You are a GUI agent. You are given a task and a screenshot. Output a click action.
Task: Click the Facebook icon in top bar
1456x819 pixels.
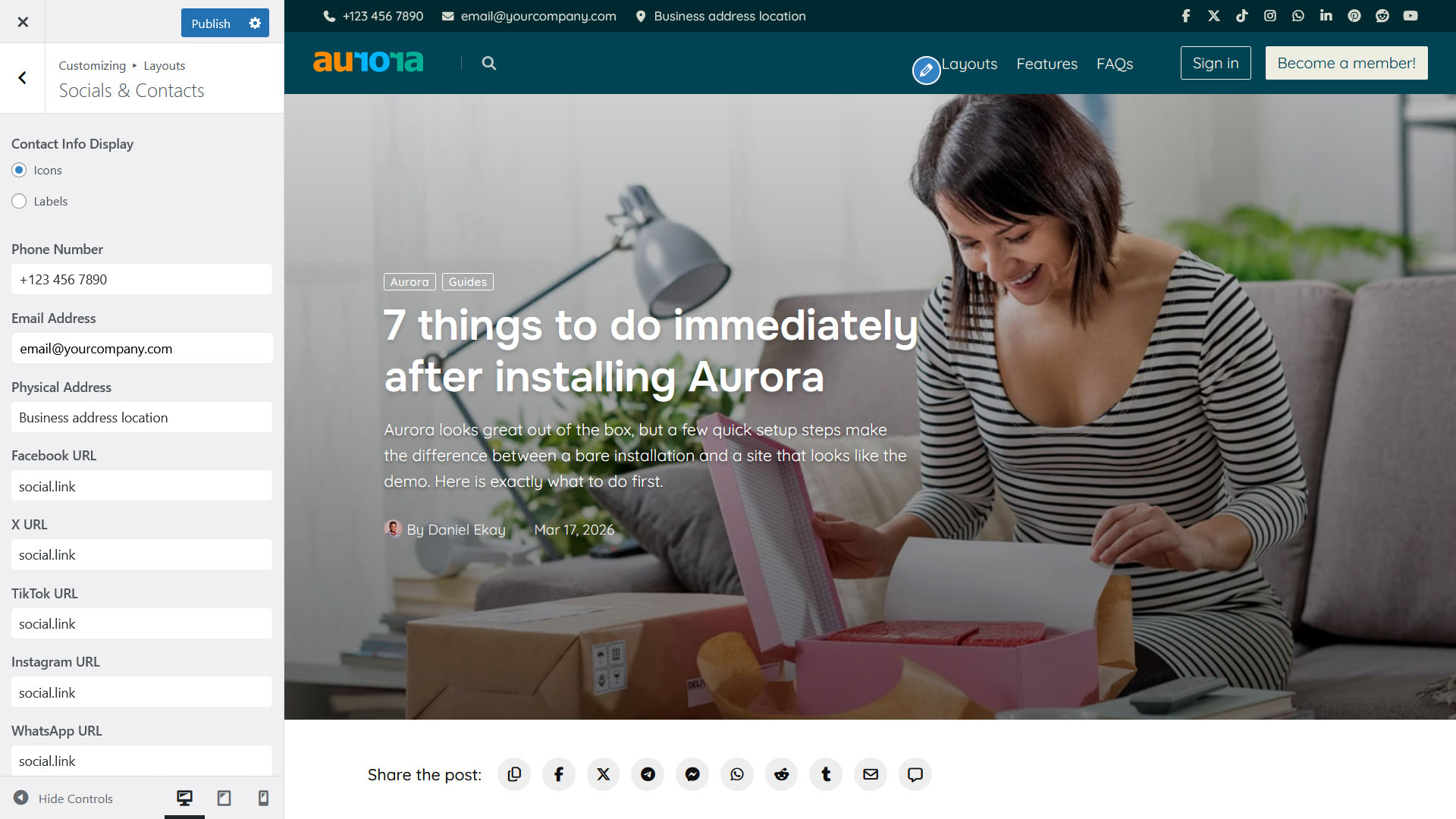[x=1186, y=16]
